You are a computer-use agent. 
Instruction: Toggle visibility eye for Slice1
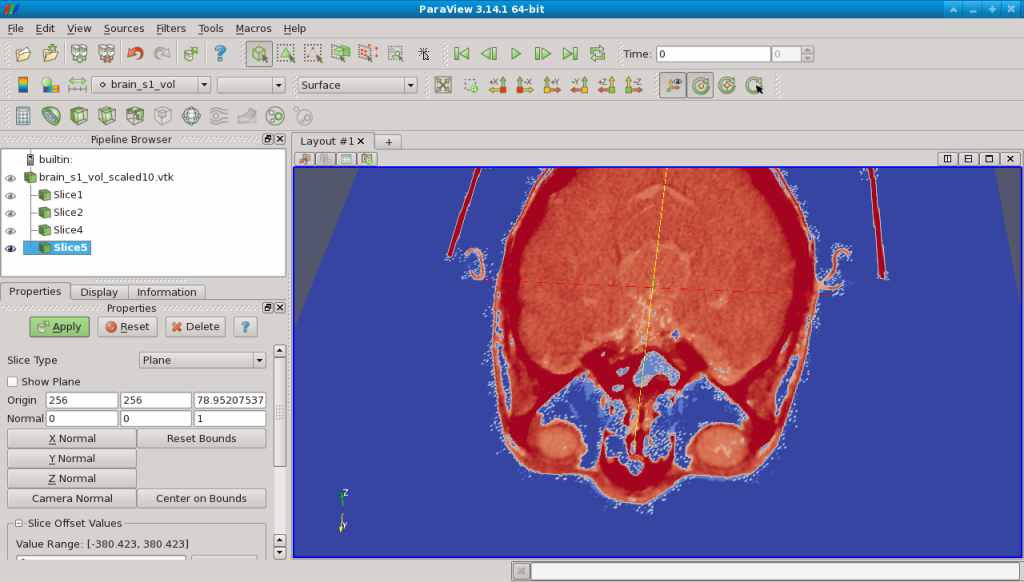click(x=11, y=195)
